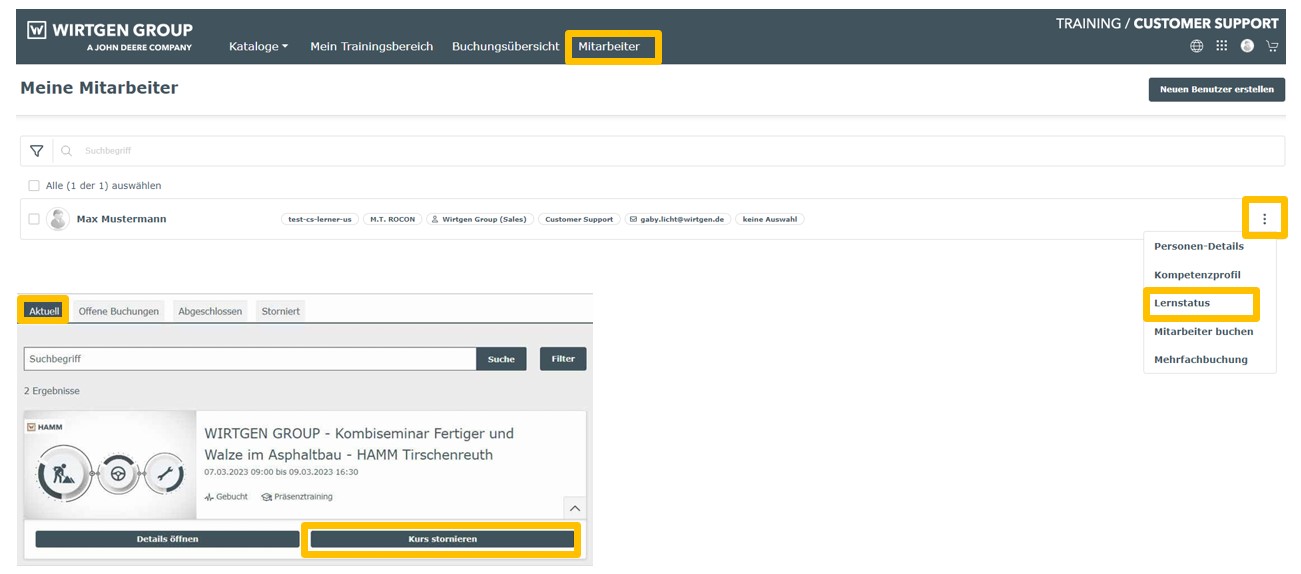Viewport: 1301px width, 574px height.
Task: Open the Kataloge dropdown menu
Action: (258, 47)
